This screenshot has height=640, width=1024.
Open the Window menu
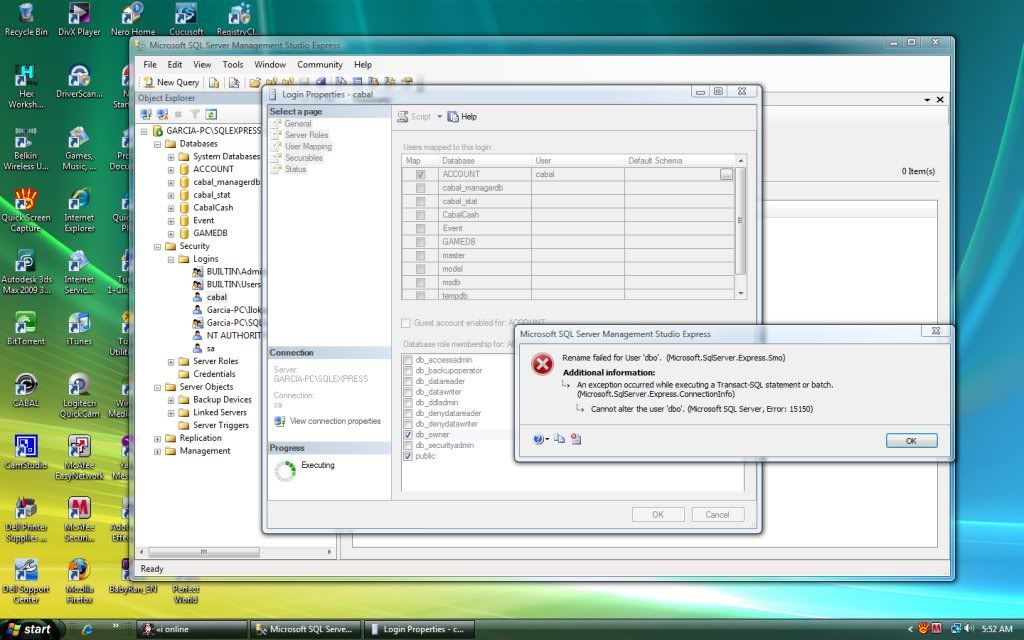(x=270, y=65)
